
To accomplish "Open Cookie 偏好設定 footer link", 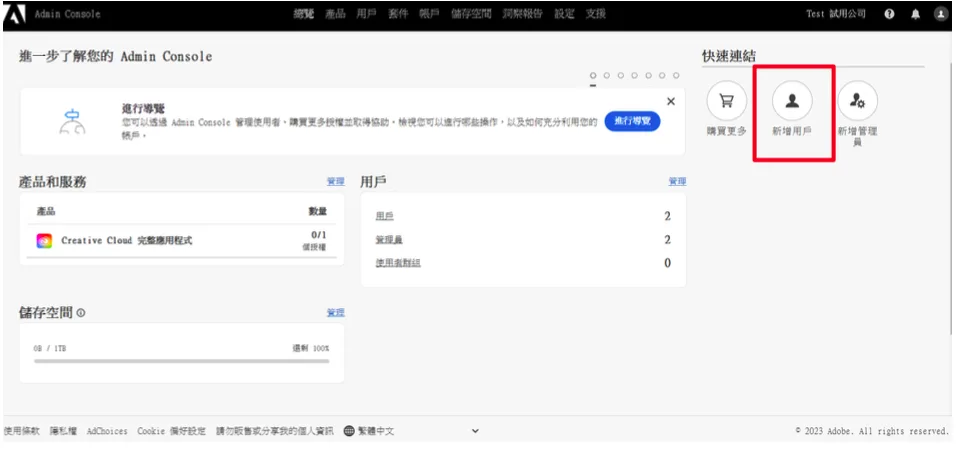I will tap(172, 431).
